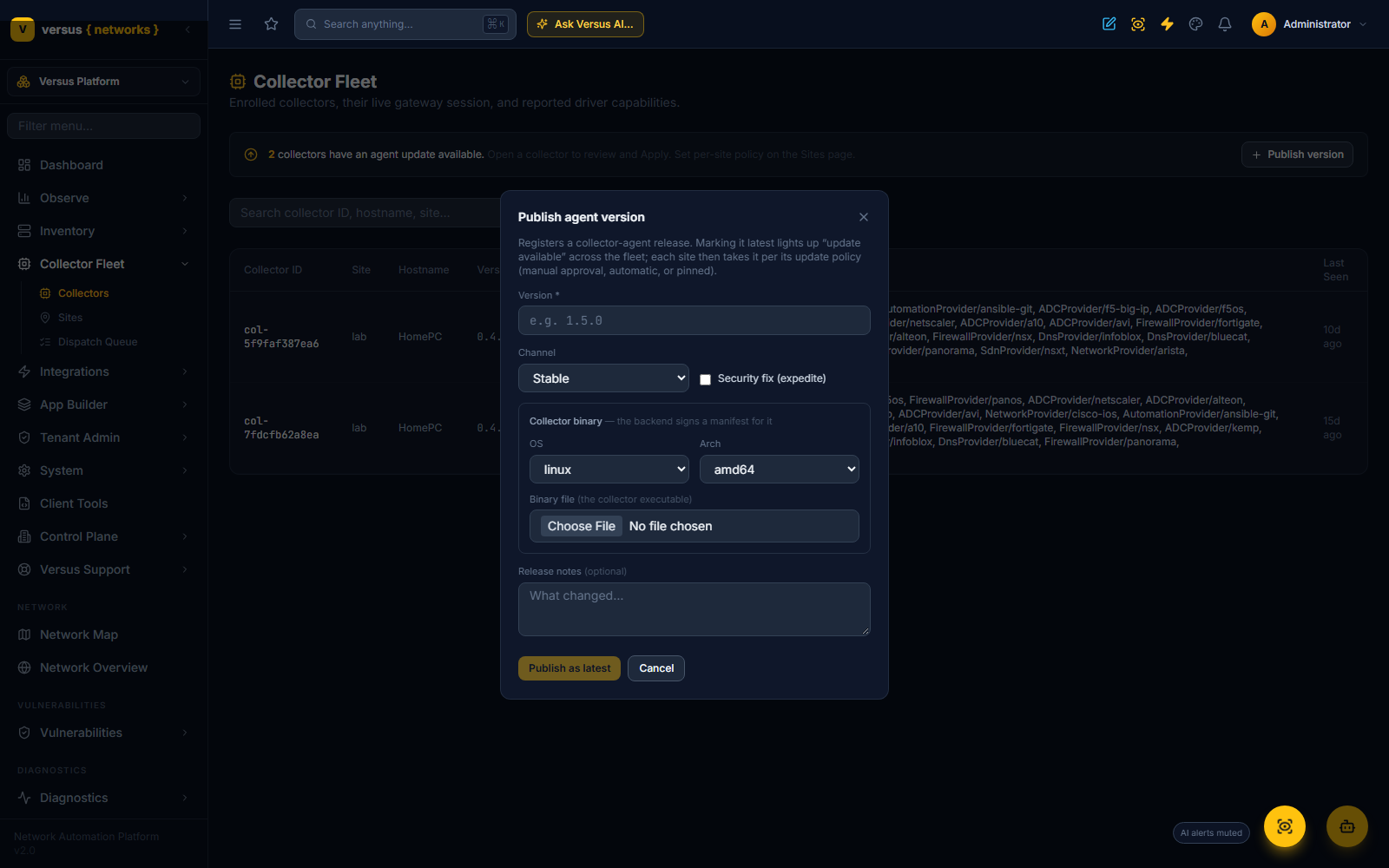Viewport: 1389px width, 868px height.
Task: Open the Versus Platform selector
Action: (103, 82)
